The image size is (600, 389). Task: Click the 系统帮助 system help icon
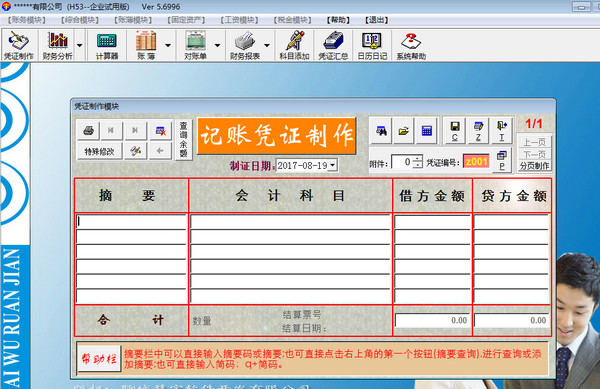(x=411, y=45)
